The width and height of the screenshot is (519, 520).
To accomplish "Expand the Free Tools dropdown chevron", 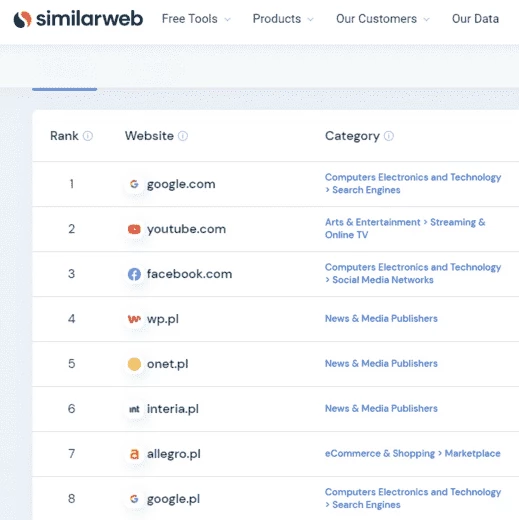I will (228, 19).
